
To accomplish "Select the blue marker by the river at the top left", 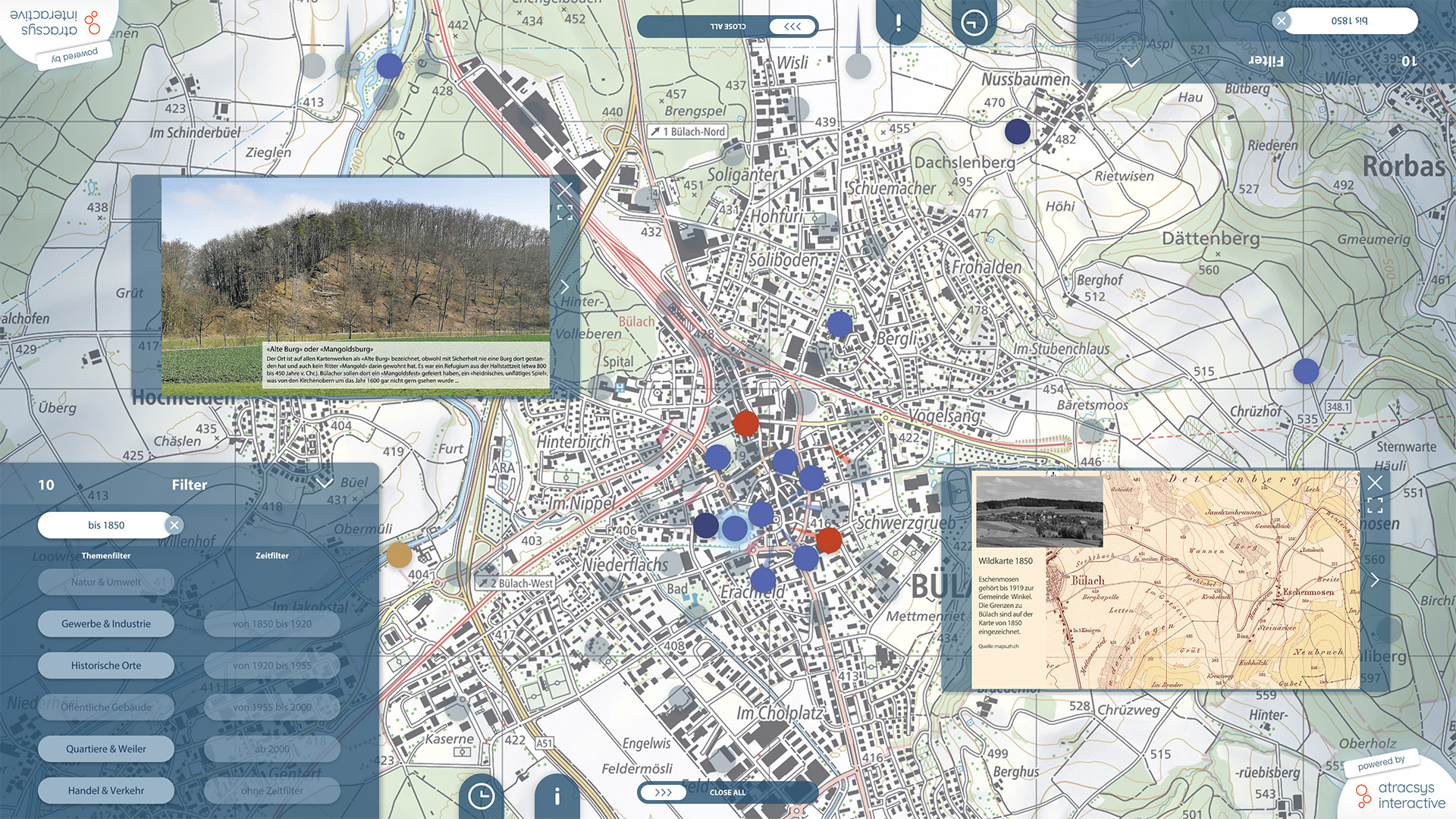I will click(x=390, y=66).
